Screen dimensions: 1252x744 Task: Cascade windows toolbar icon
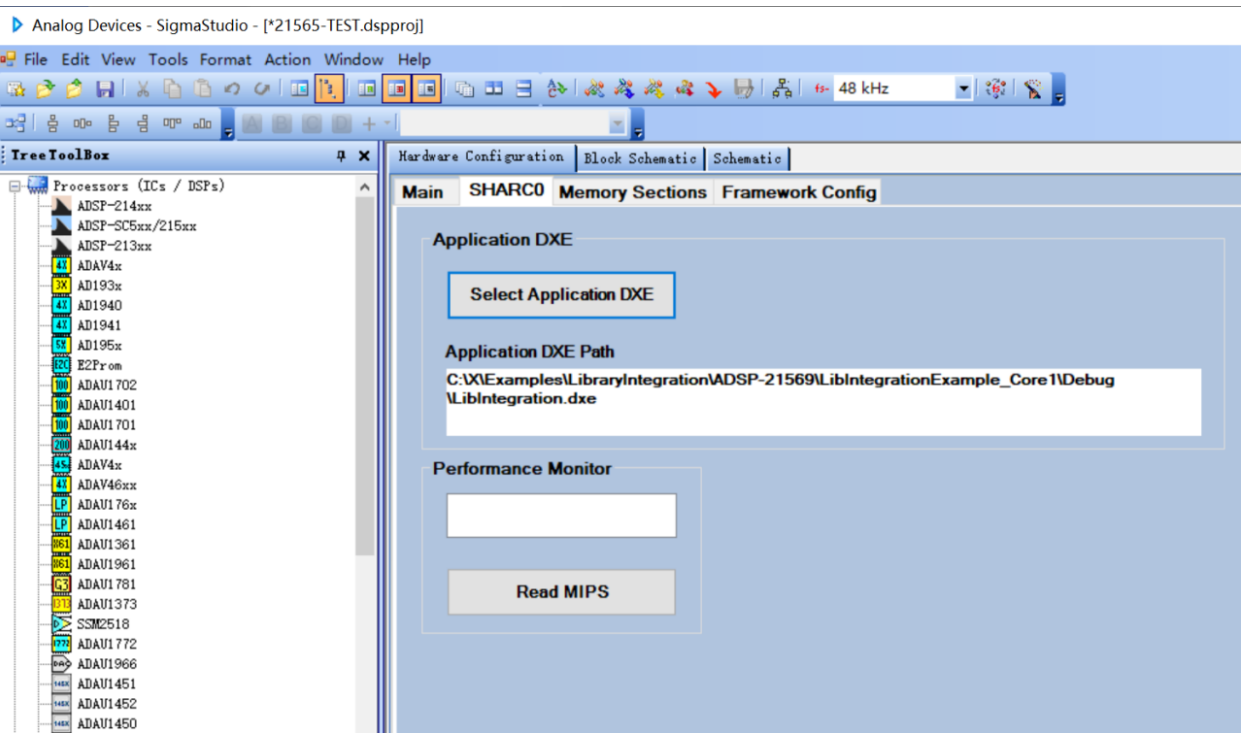465,89
